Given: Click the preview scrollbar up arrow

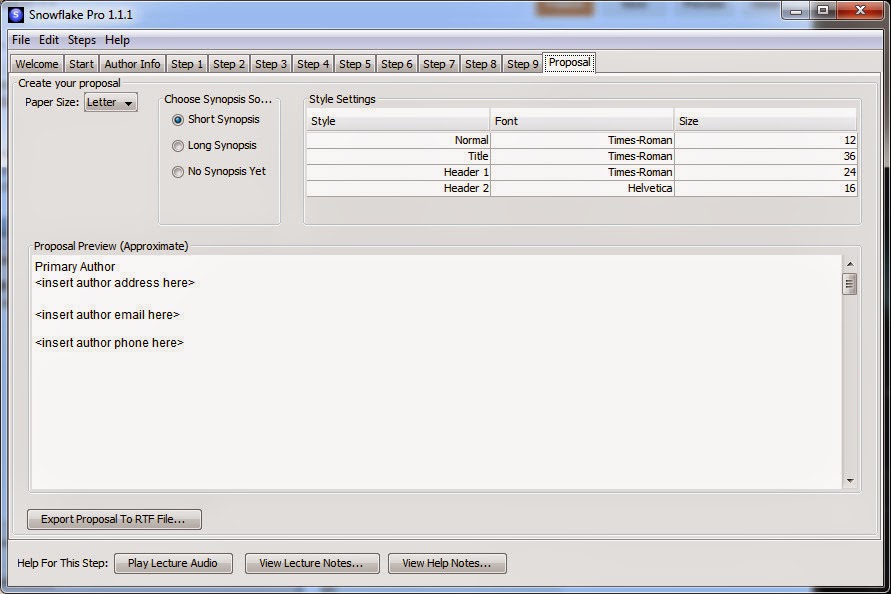Looking at the screenshot, I should pos(850,264).
